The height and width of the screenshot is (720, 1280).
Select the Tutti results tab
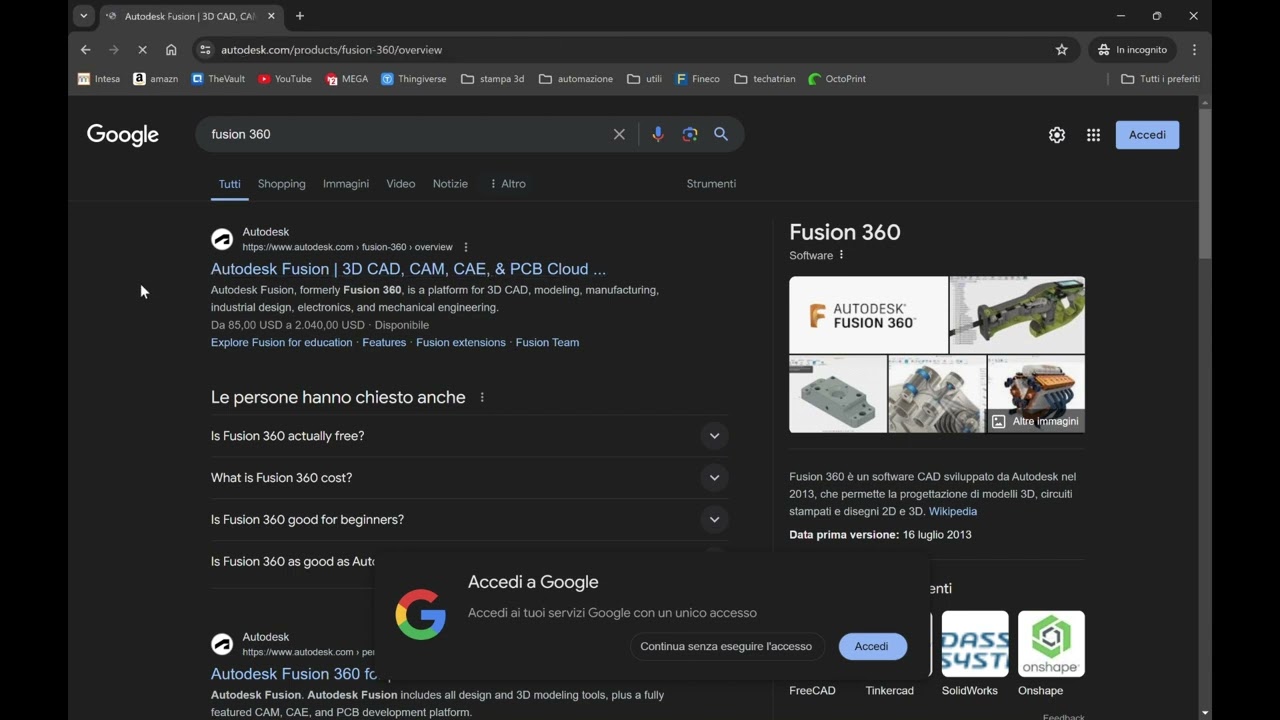click(x=230, y=184)
